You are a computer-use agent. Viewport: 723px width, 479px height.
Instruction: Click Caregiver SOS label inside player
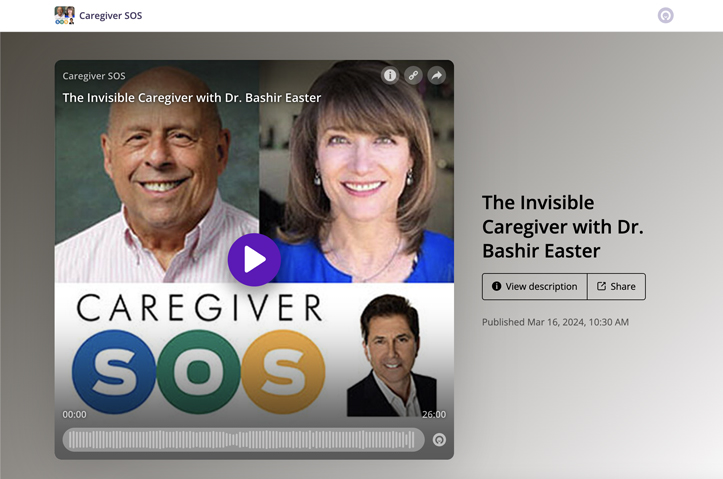(94, 76)
